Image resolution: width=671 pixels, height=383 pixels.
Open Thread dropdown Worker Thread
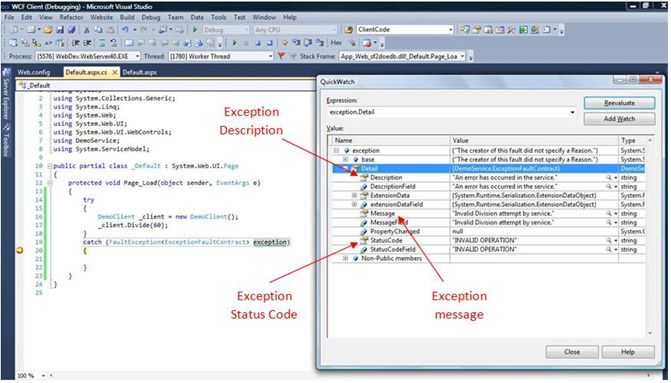coord(270,56)
